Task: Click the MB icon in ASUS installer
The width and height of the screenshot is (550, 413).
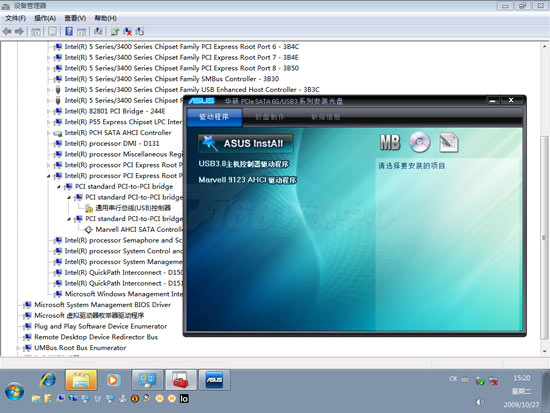Action: (x=390, y=142)
